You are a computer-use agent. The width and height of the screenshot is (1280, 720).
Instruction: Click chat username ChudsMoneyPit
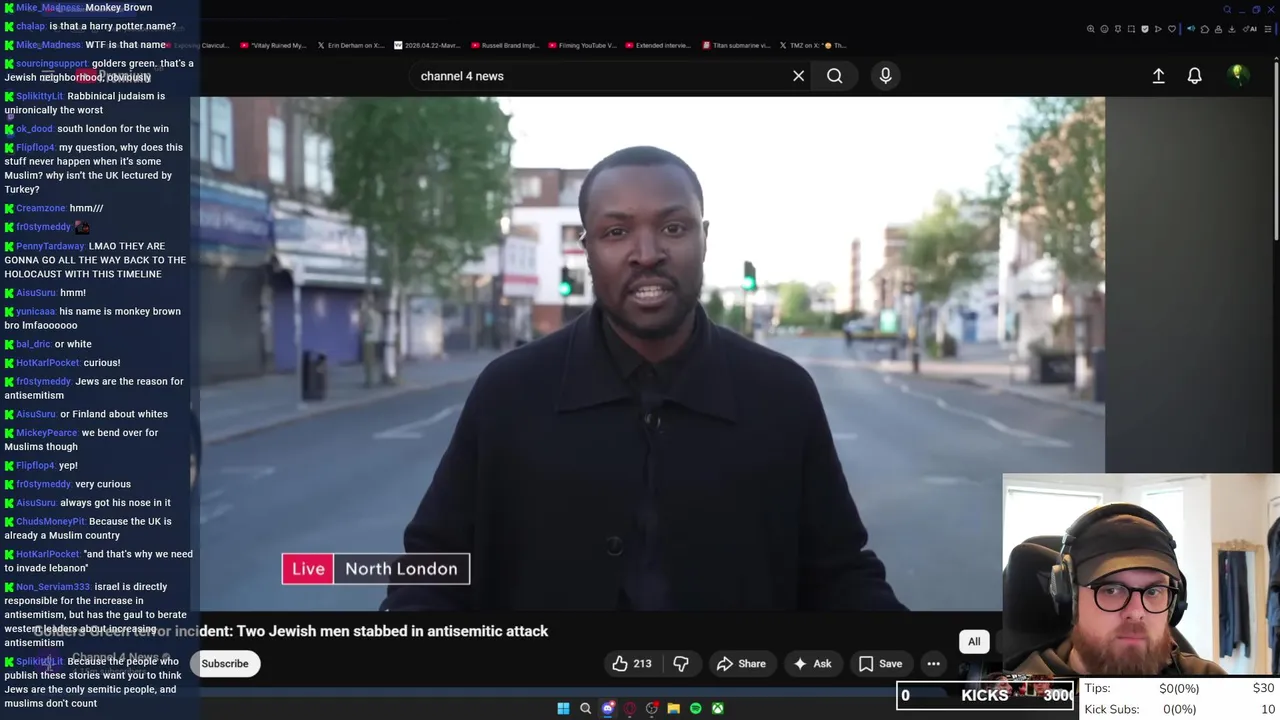(x=50, y=522)
